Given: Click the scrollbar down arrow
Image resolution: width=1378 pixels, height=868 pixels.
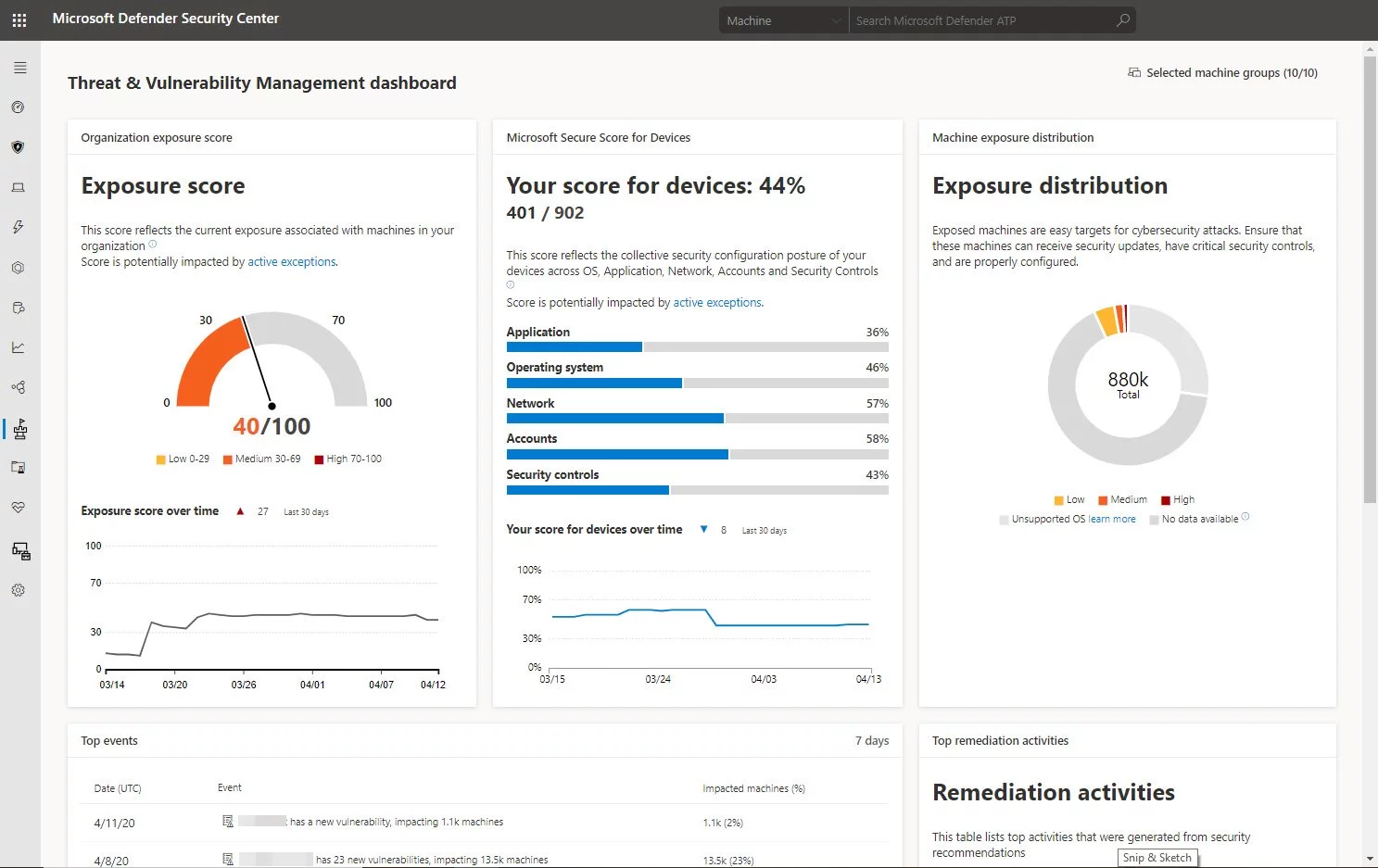Looking at the screenshot, I should 1371,860.
